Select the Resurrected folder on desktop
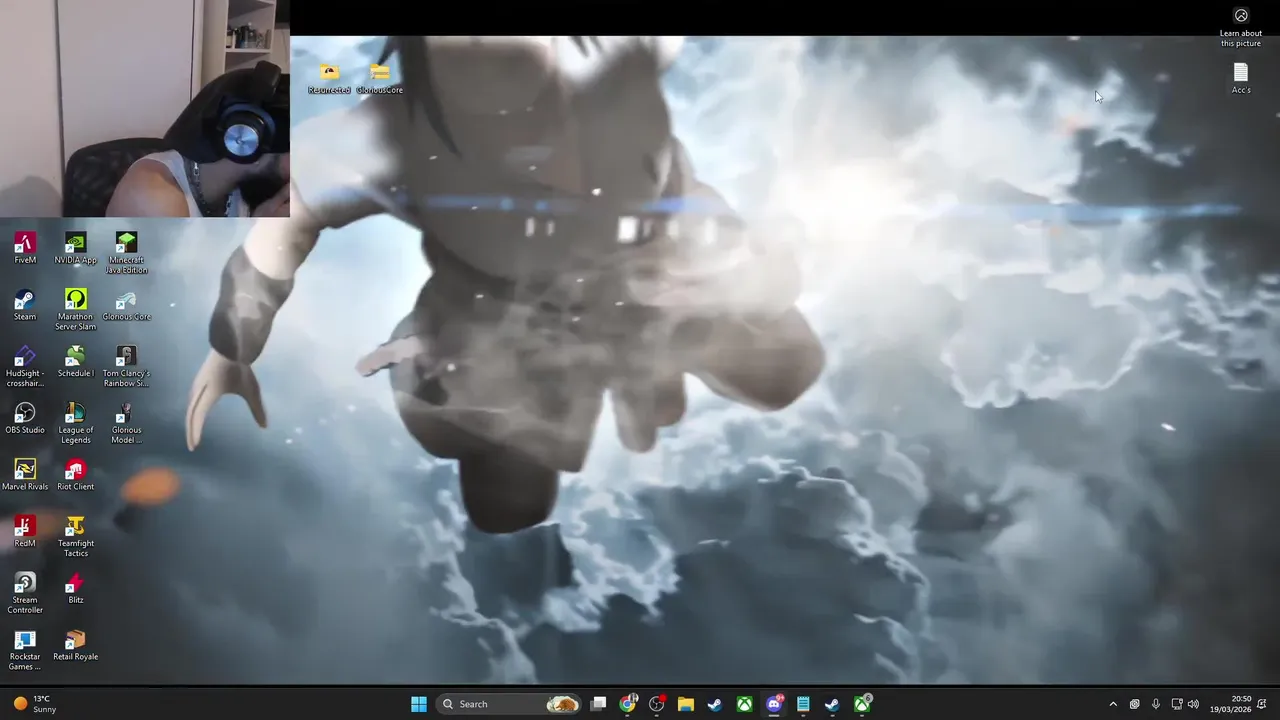 329,78
